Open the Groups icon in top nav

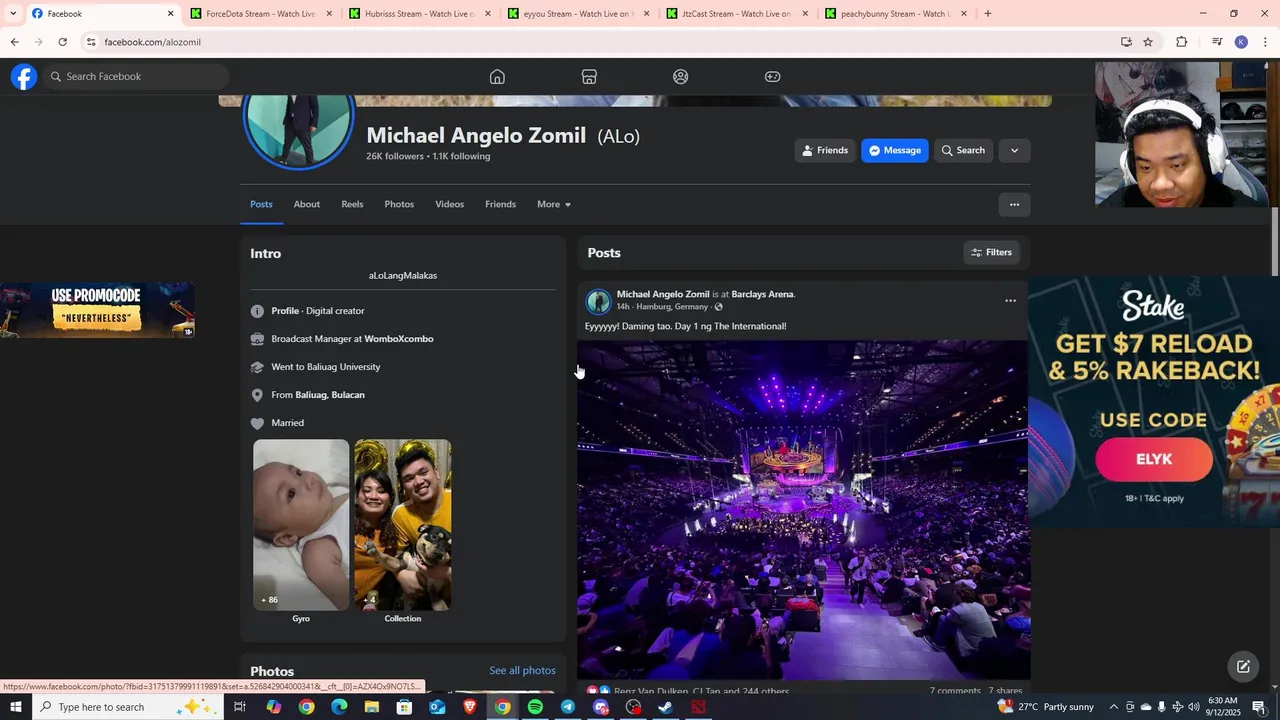click(x=681, y=77)
